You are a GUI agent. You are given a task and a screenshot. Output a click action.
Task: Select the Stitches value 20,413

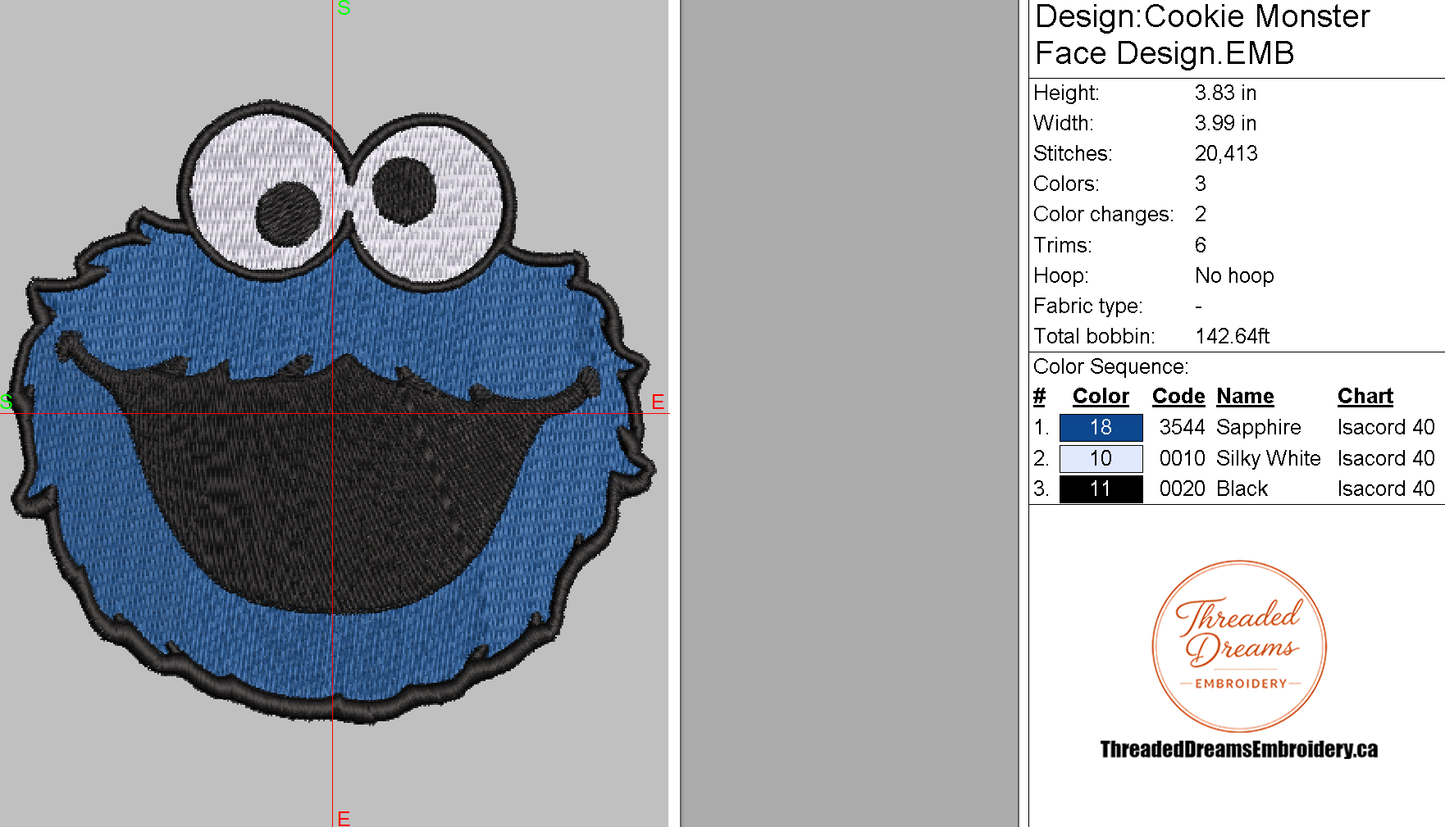coord(1226,154)
